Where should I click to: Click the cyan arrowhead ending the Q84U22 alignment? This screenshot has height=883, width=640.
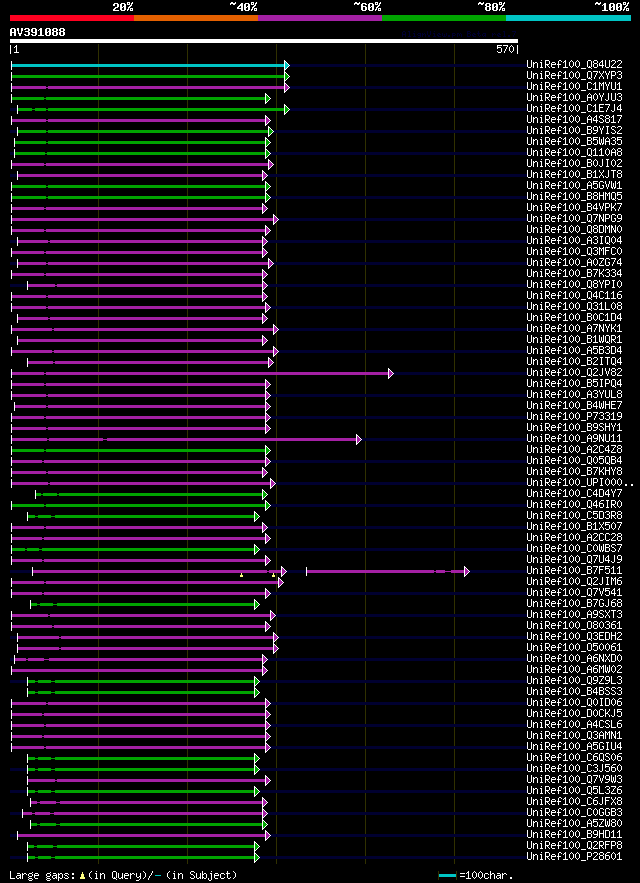(x=287, y=65)
